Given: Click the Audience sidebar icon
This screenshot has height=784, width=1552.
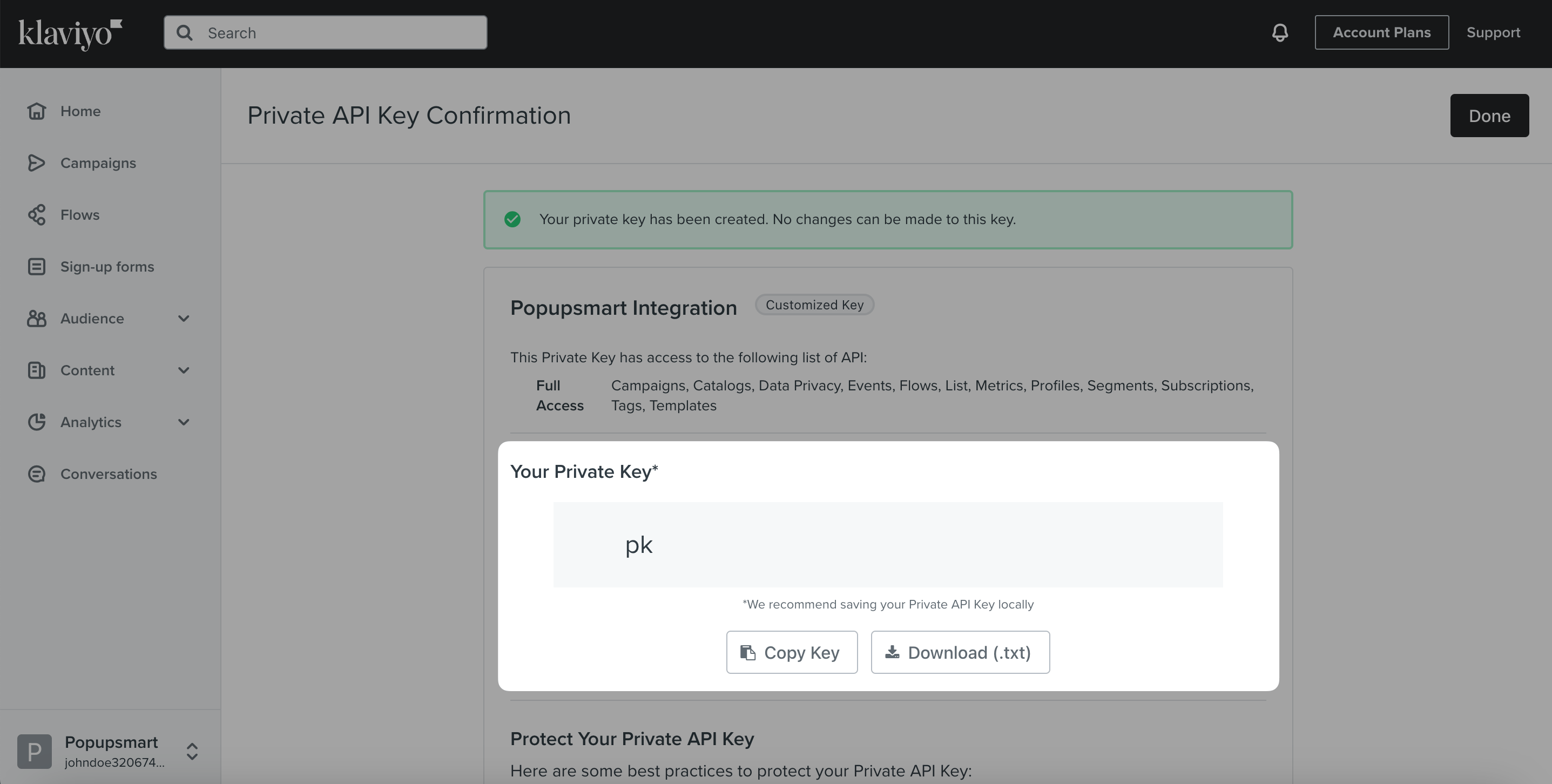Looking at the screenshot, I should (36, 317).
